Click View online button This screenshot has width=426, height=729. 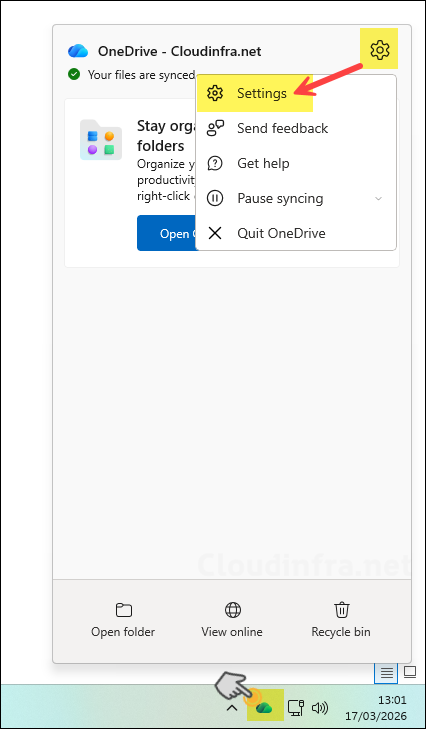pos(232,620)
